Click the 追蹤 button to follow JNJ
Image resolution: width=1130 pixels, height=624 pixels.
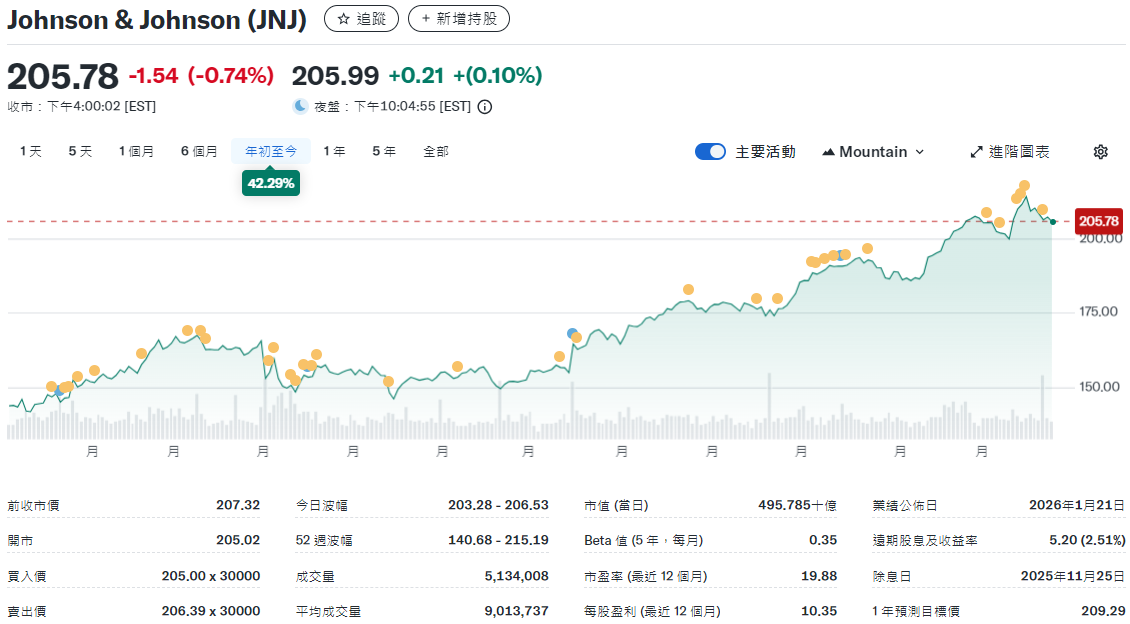coord(361,18)
